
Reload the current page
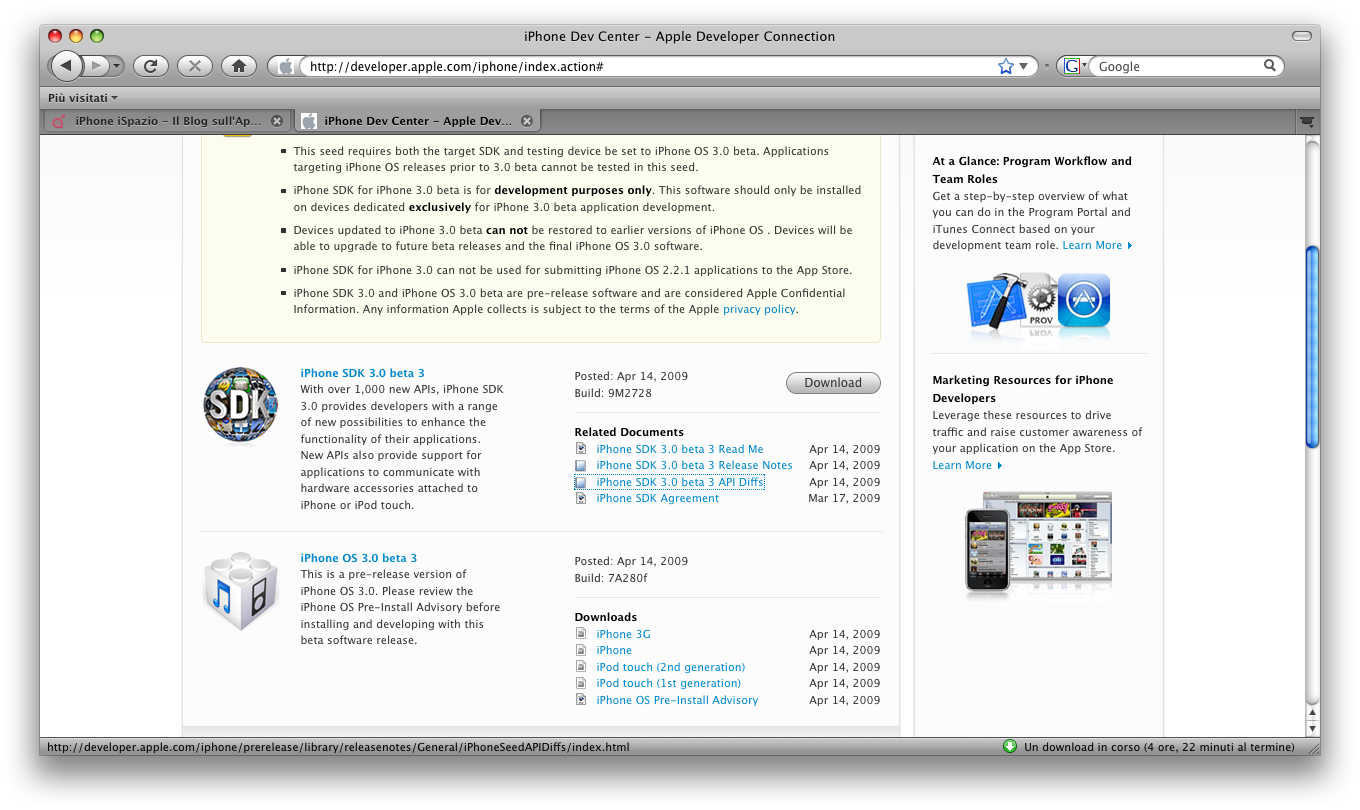pyautogui.click(x=150, y=66)
